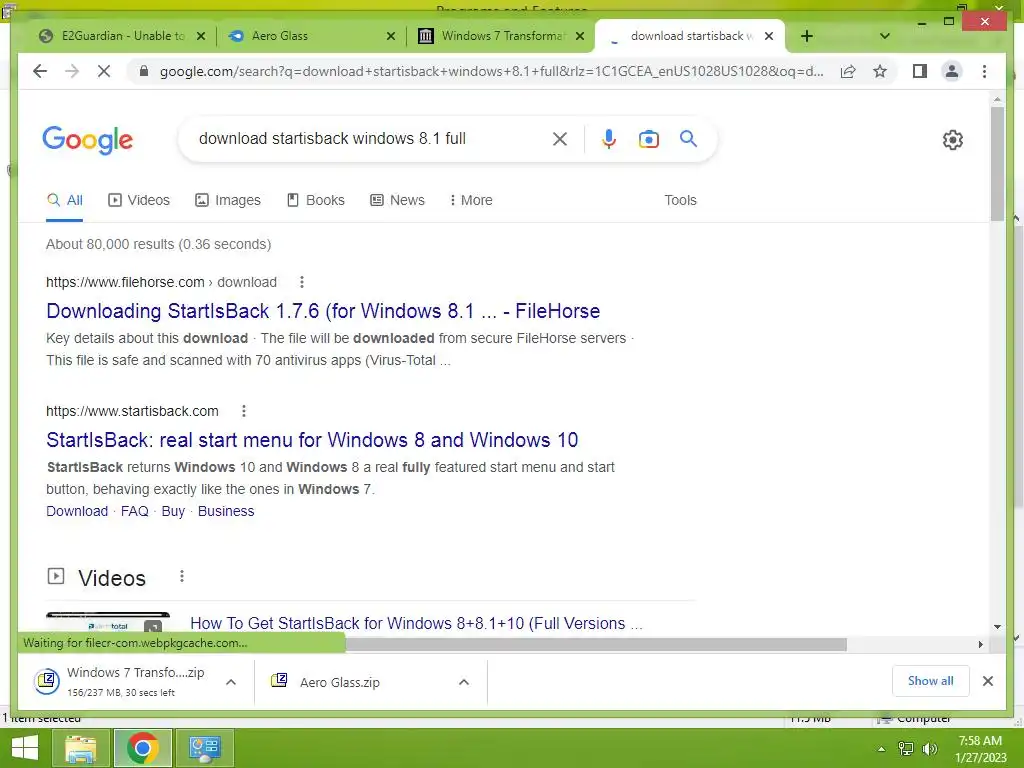Share this page icon in address bar
1024x768 pixels.
(x=848, y=71)
